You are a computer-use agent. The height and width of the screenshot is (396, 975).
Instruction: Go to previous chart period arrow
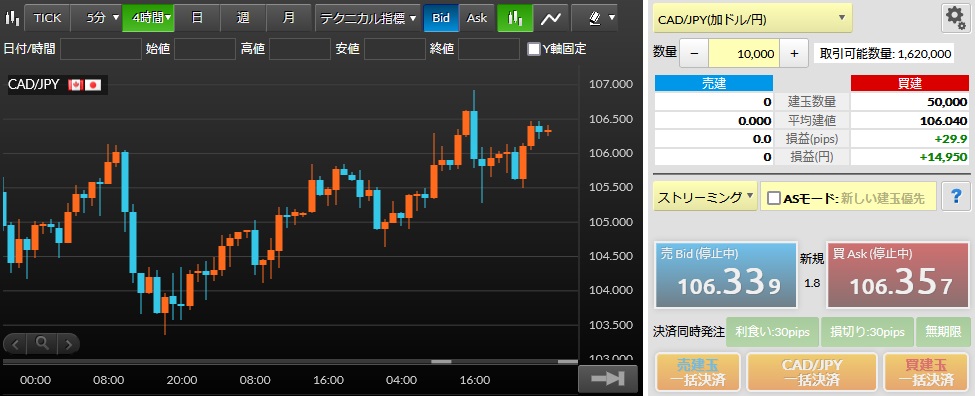16,343
